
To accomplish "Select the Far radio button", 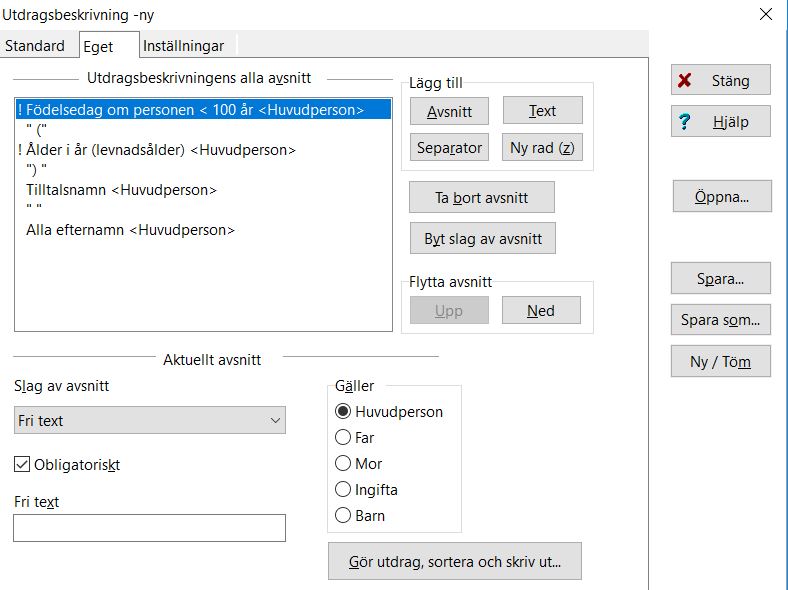I will coord(343,437).
